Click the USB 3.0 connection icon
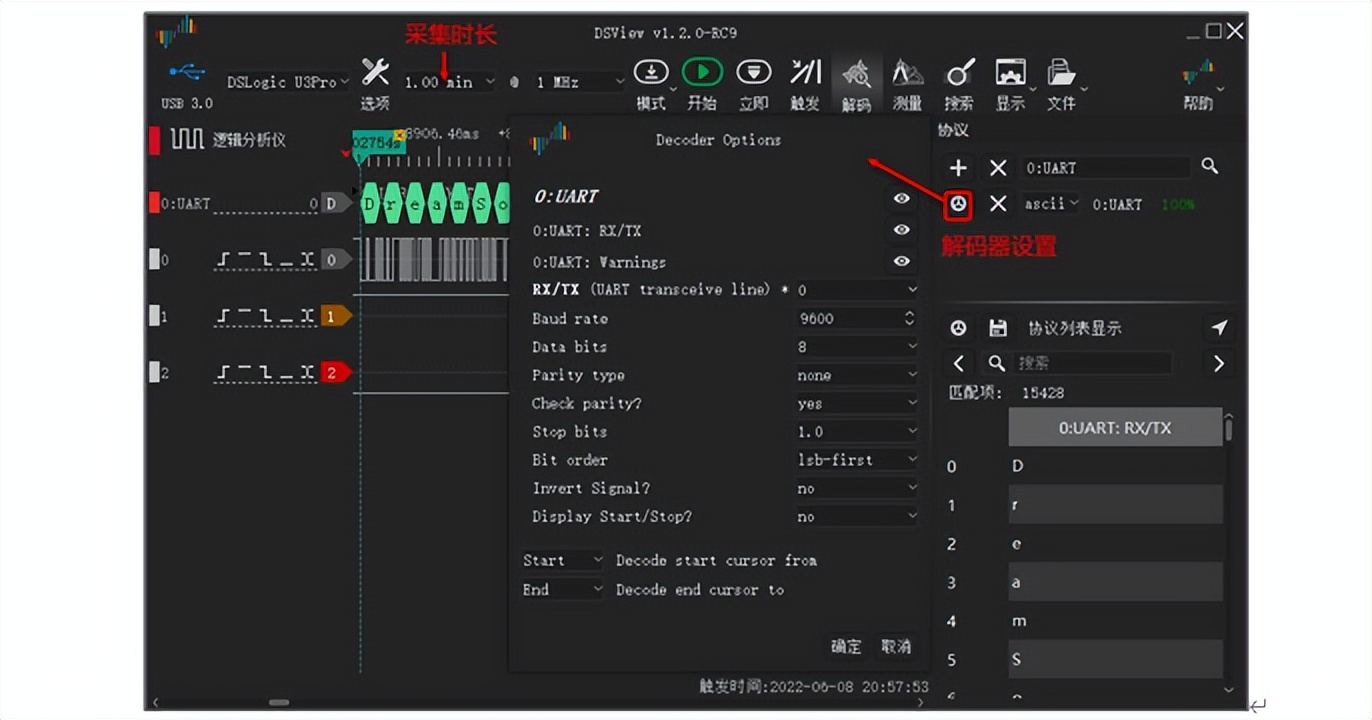 (187, 72)
